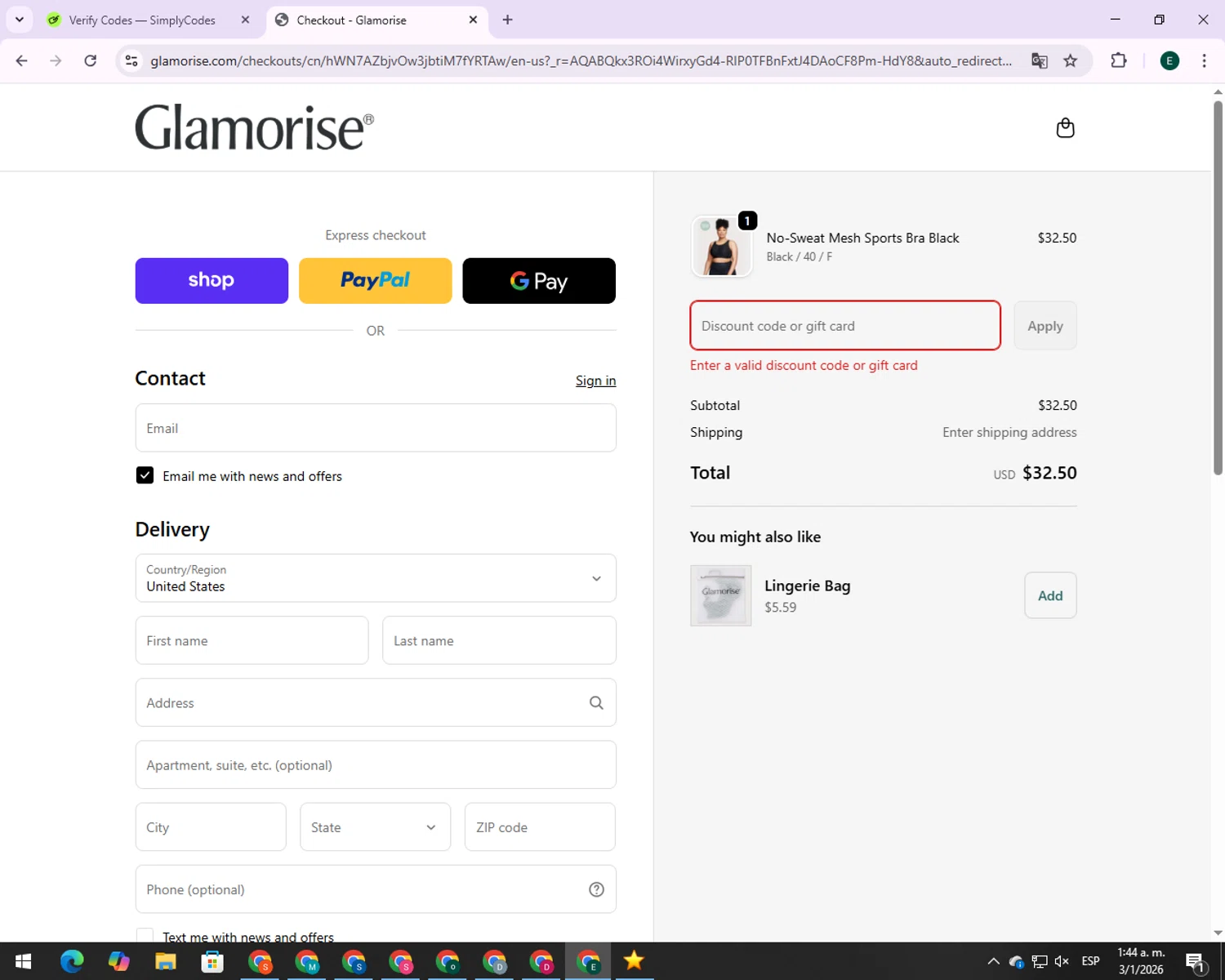Click the translate page icon

click(1039, 60)
